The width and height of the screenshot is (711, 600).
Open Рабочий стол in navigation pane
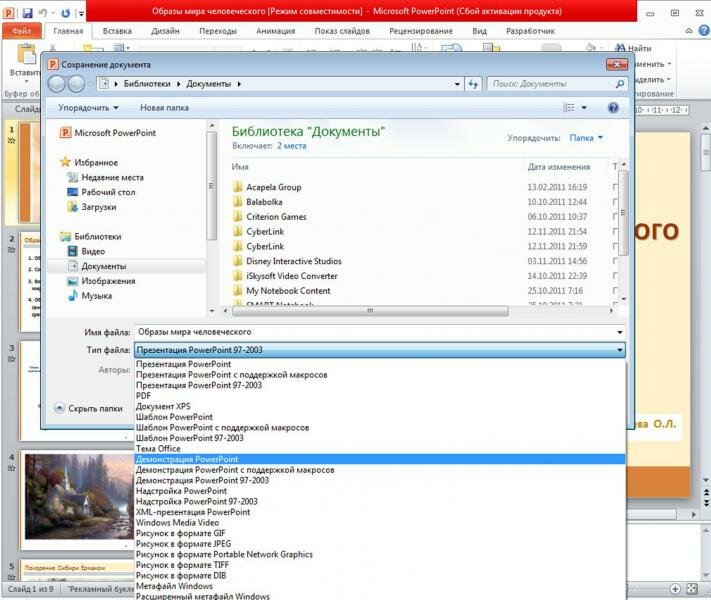(101, 192)
